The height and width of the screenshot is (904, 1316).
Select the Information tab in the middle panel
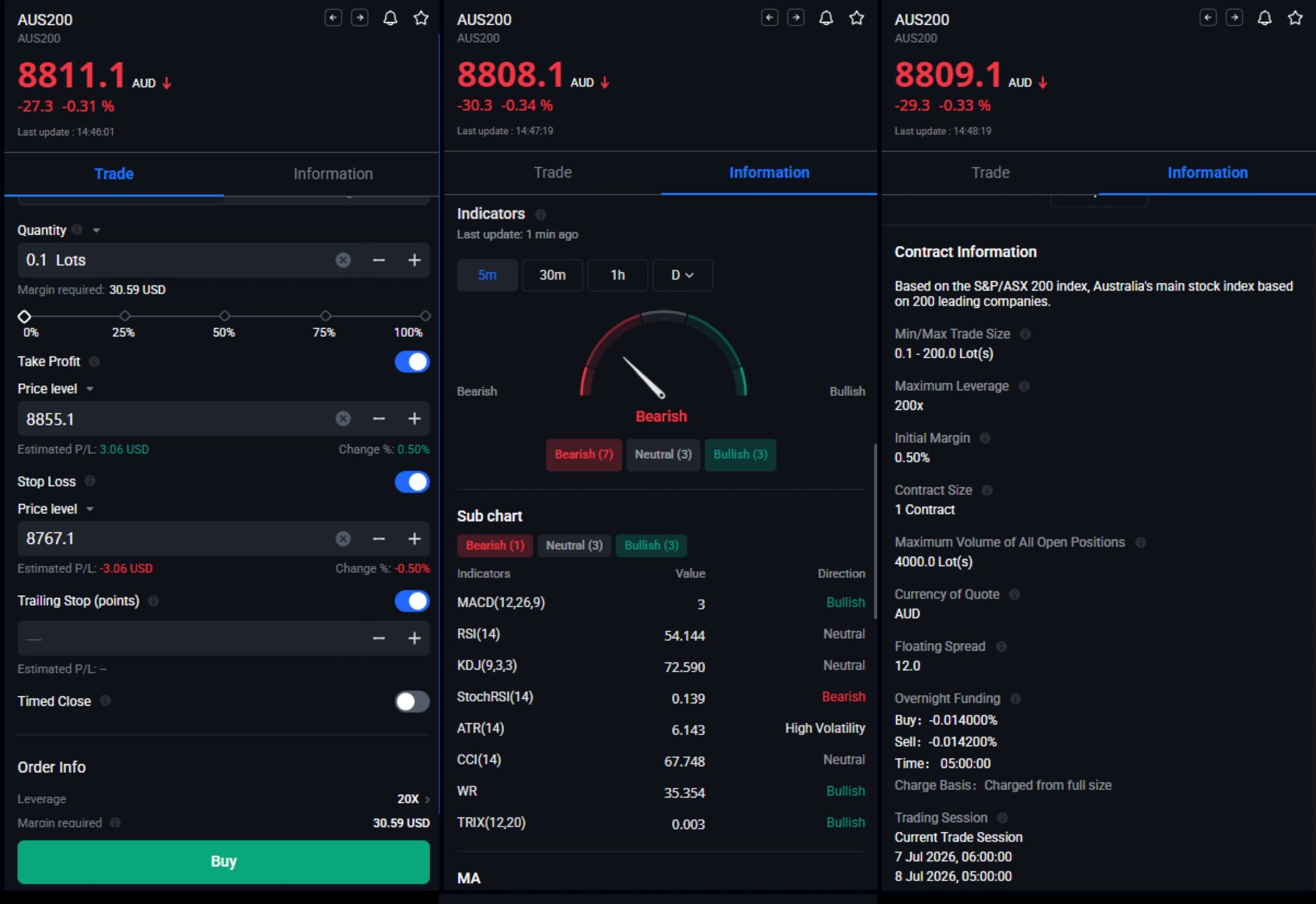pos(769,172)
